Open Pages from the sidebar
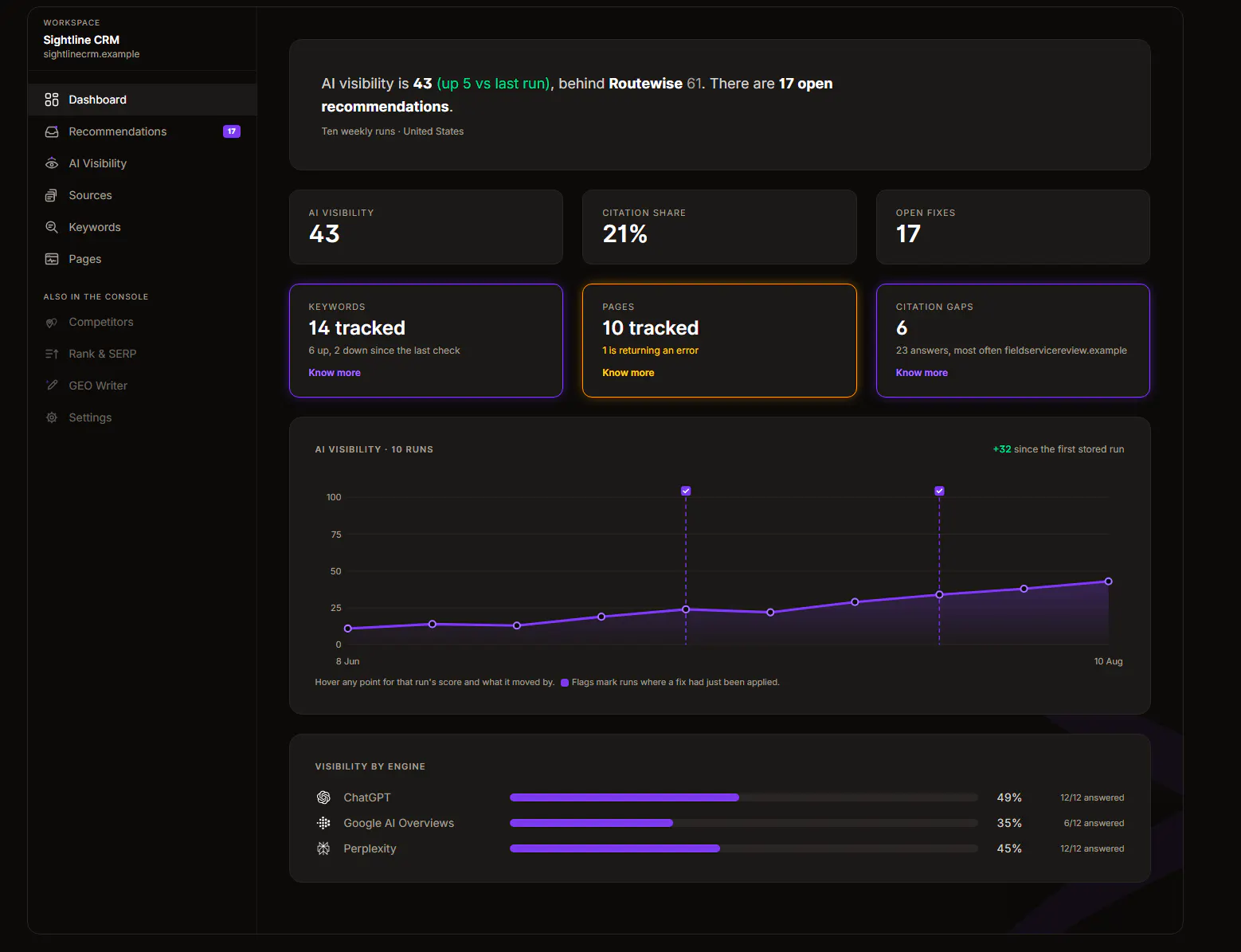Viewport: 1241px width, 952px height. (x=143, y=259)
